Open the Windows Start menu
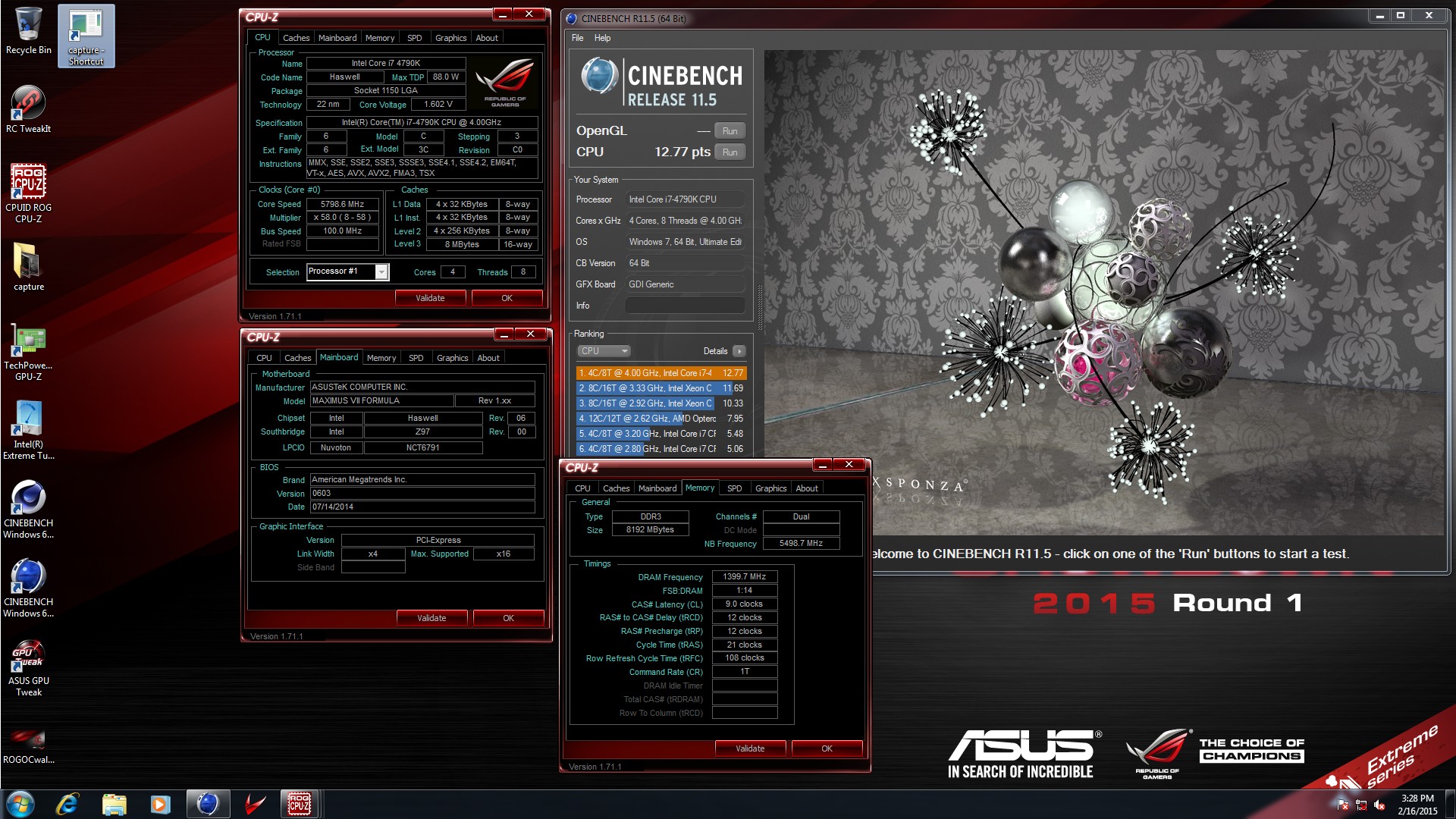Screen dimensions: 1456x819 [20, 804]
